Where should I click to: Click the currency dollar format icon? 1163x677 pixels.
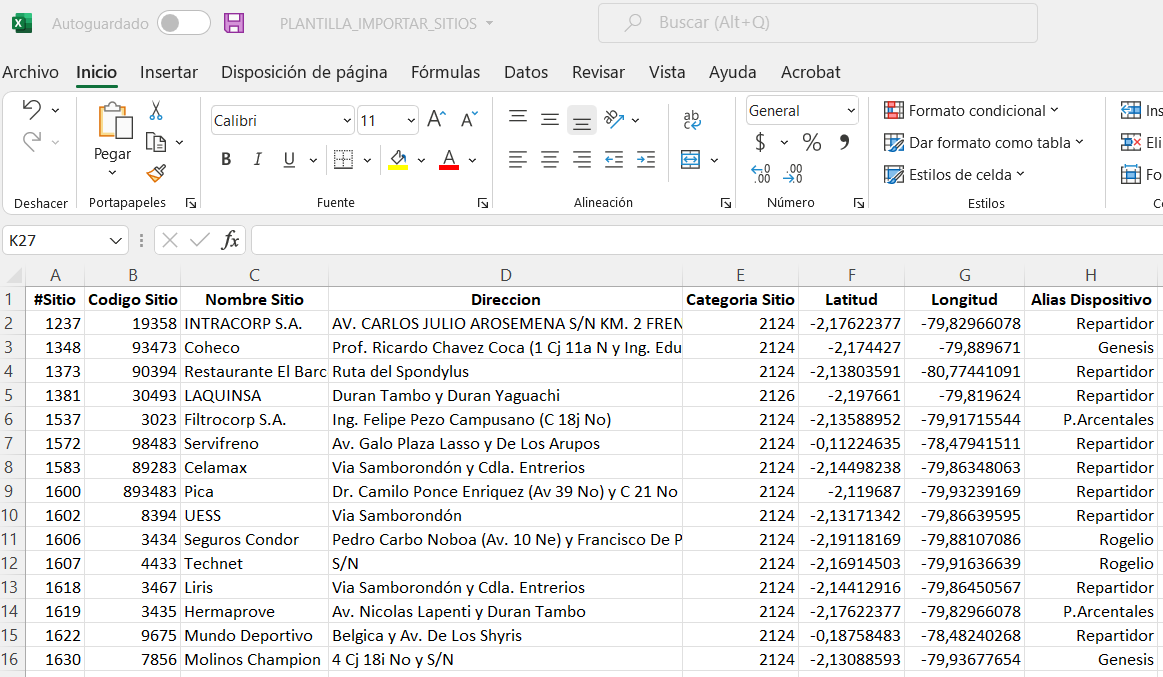pos(760,142)
